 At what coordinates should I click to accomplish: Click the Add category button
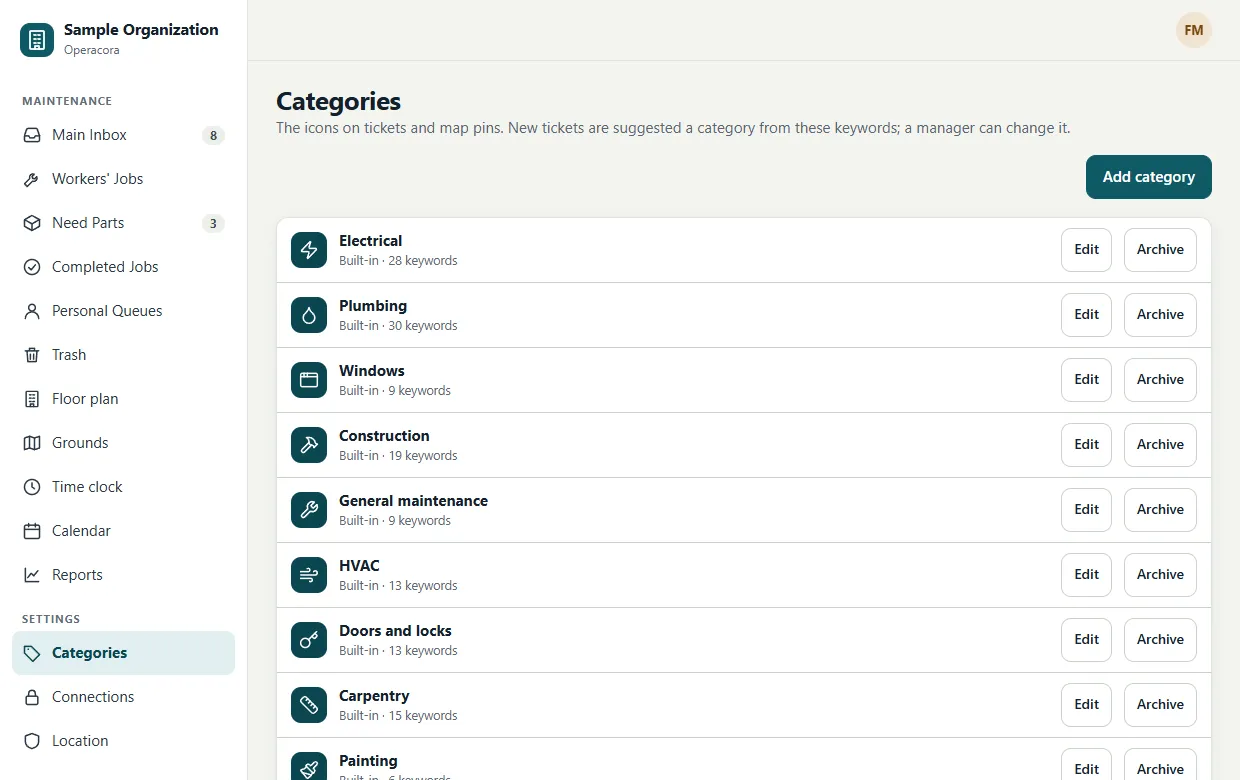pos(1149,177)
